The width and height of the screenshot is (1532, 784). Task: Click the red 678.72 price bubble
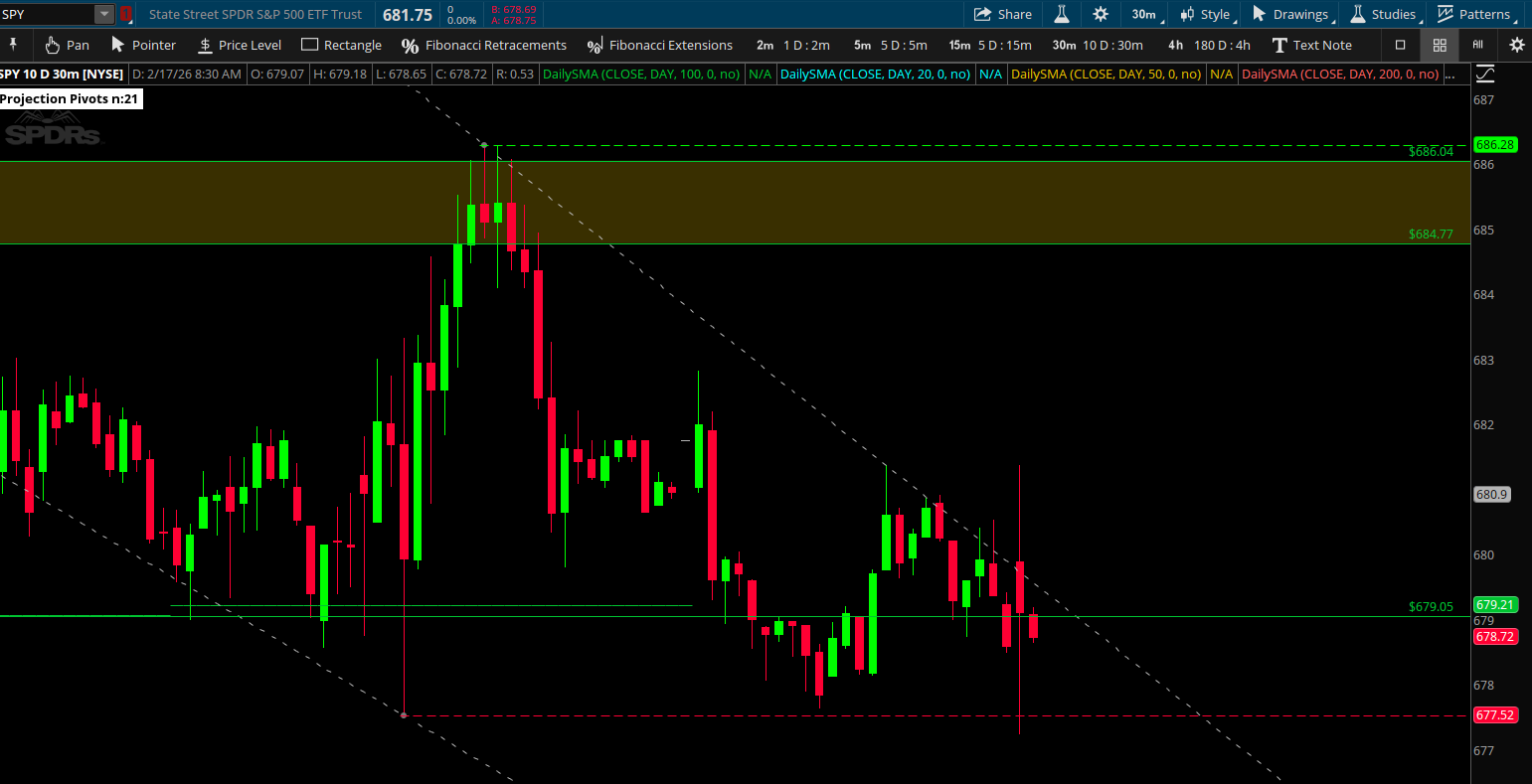coord(1495,636)
